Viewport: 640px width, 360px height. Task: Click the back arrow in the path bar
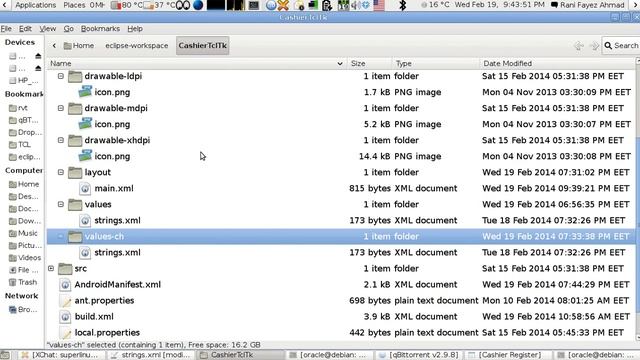click(x=54, y=46)
